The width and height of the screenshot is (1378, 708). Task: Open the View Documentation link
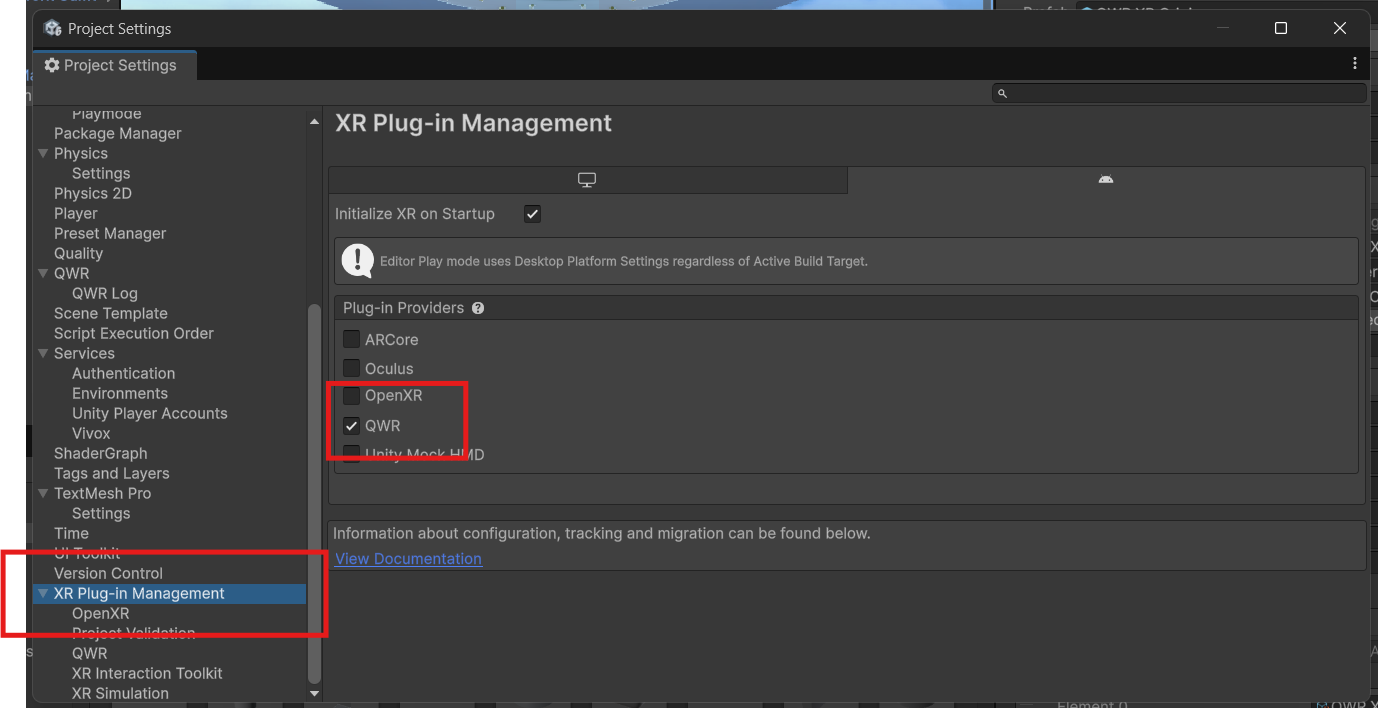pyautogui.click(x=408, y=559)
